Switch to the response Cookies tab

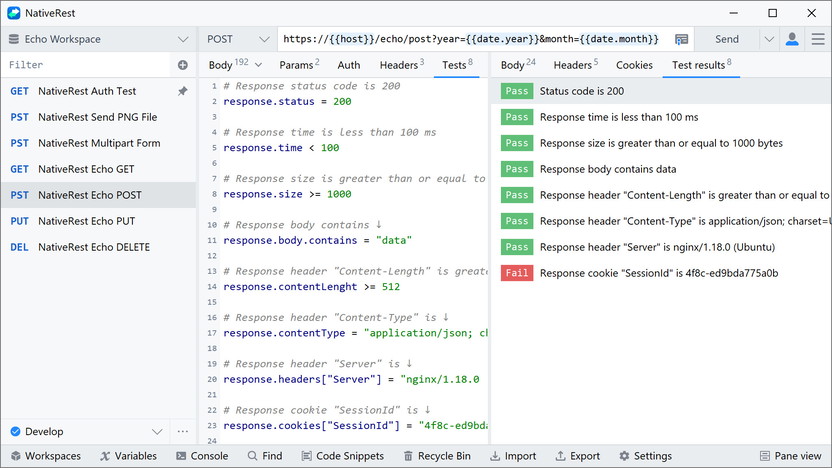(x=634, y=65)
